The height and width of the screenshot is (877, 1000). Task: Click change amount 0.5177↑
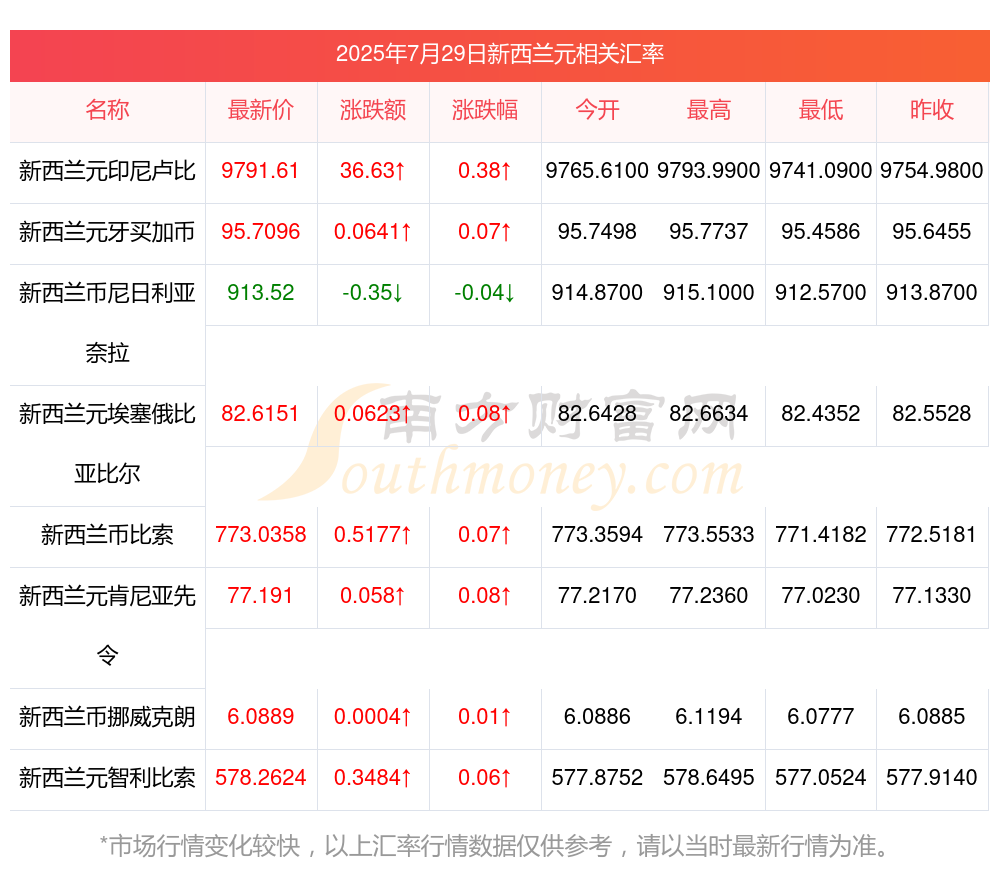tap(372, 534)
